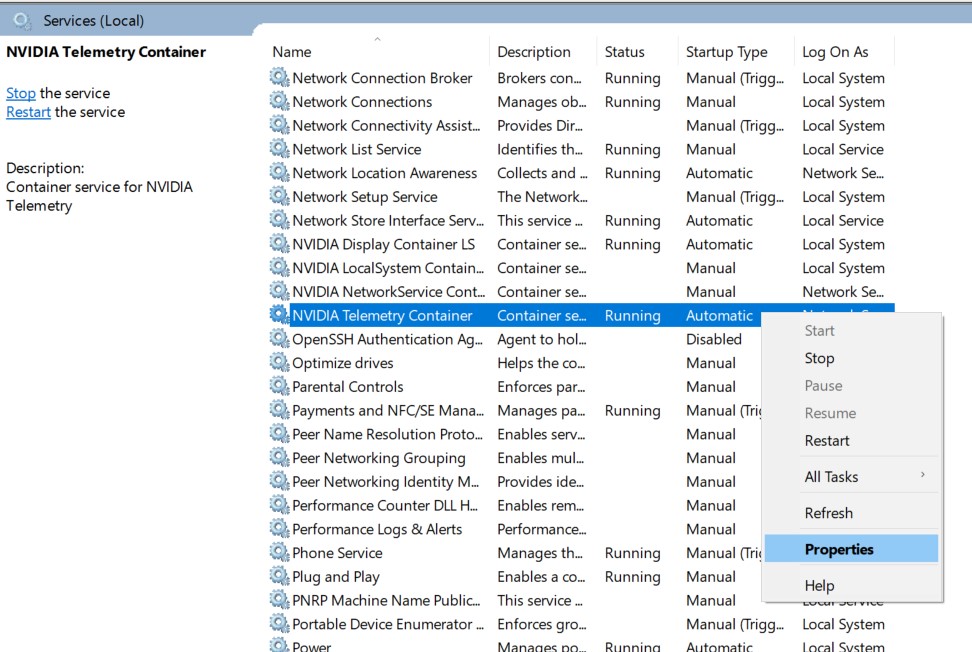
Task: Click gear icon of Peer Name Resolution Protocol
Action: coord(279,433)
